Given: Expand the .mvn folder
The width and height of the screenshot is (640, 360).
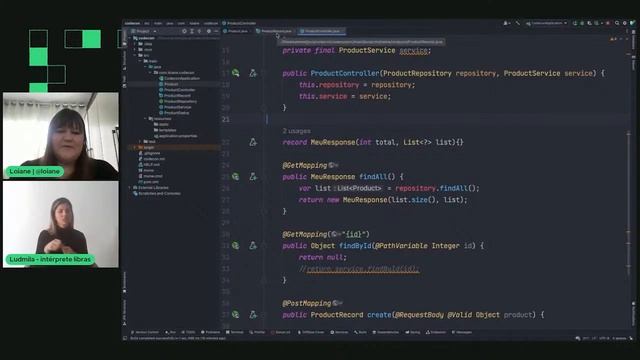Looking at the screenshot, I should click(x=135, y=49).
